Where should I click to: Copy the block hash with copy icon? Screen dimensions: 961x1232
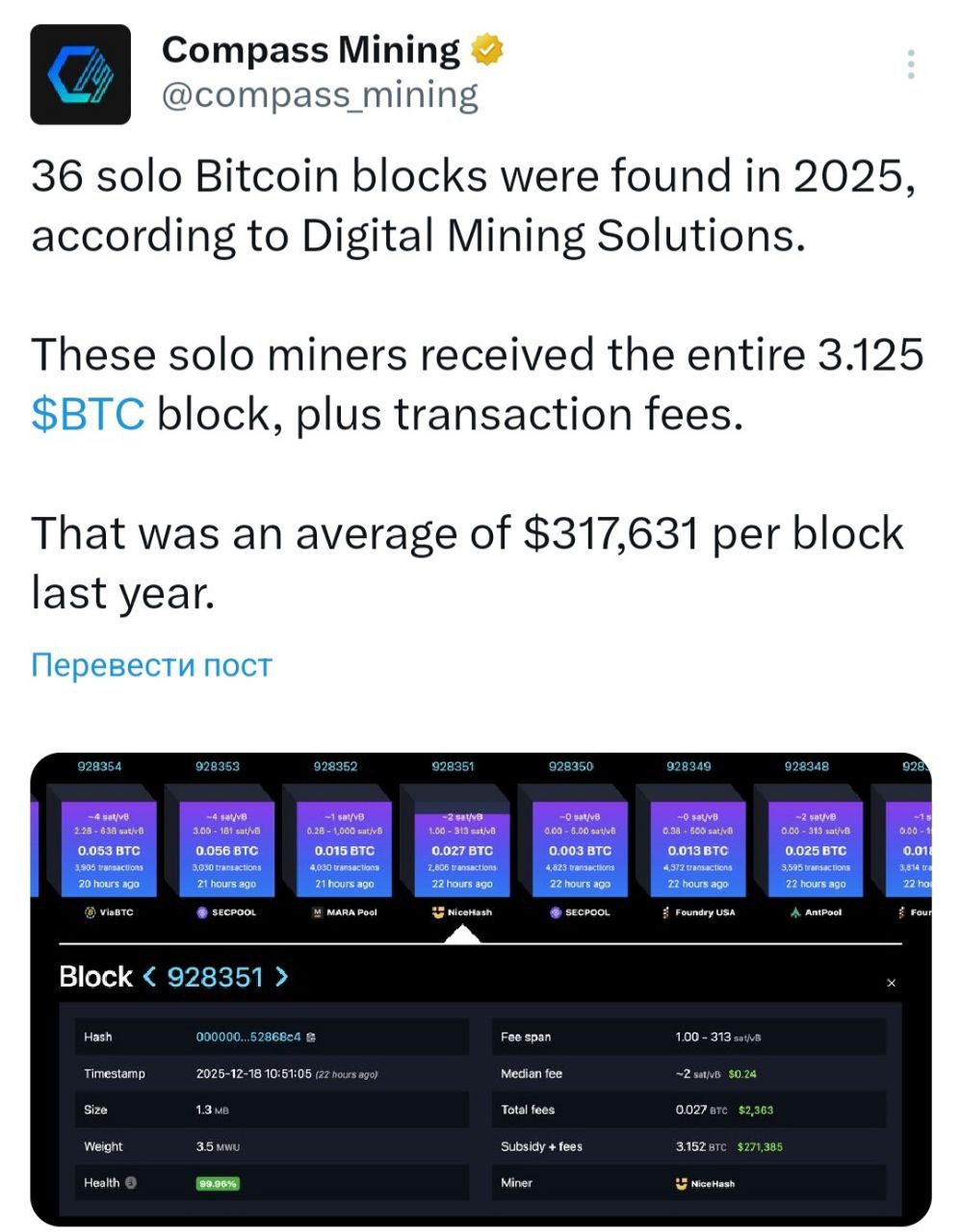[x=311, y=1038]
